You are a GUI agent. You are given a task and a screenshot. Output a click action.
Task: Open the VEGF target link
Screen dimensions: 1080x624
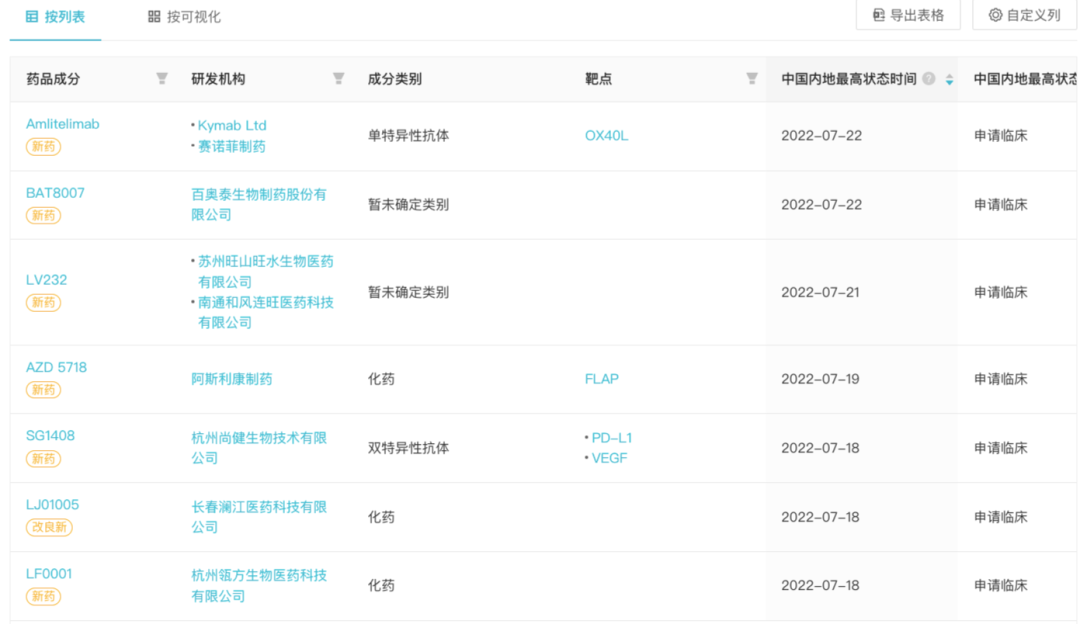click(610, 458)
